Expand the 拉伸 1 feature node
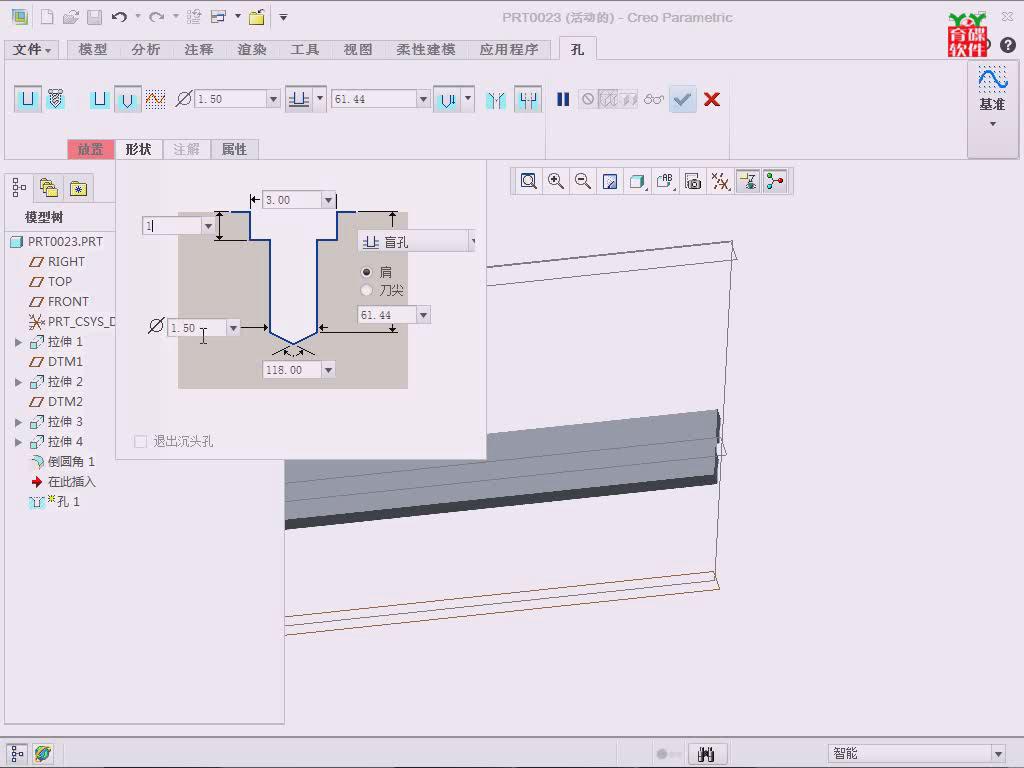1024x768 pixels. pyautogui.click(x=18, y=342)
